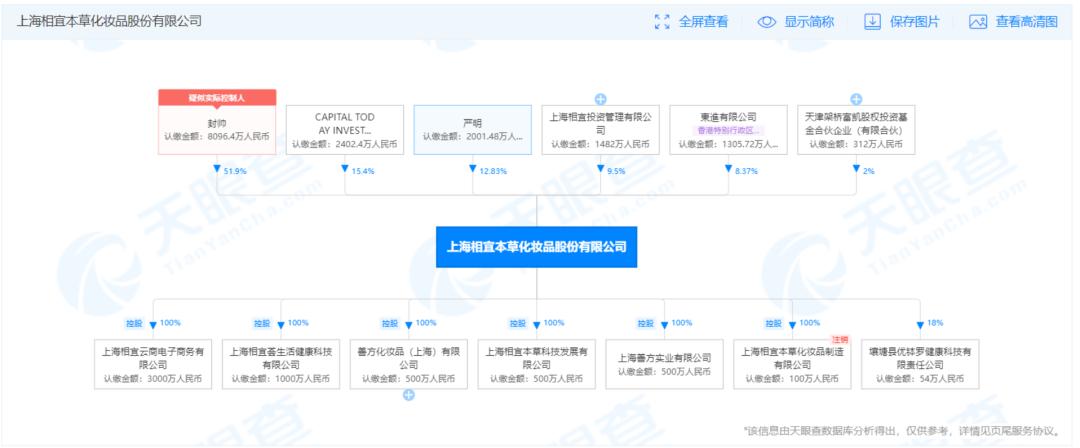Select shareholder node 严明
This screenshot has height=448, width=1080.
point(472,130)
